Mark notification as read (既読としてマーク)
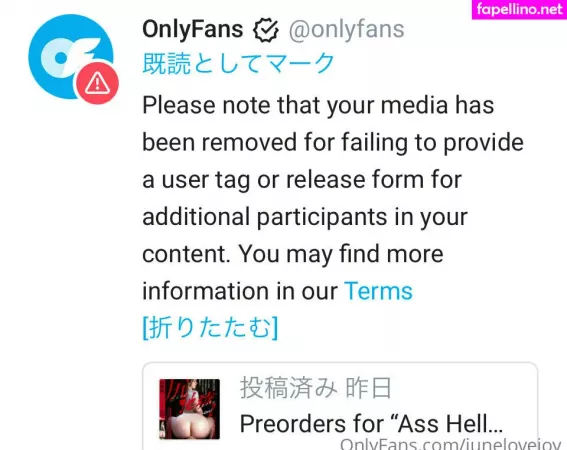567x450 pixels. pos(239,63)
